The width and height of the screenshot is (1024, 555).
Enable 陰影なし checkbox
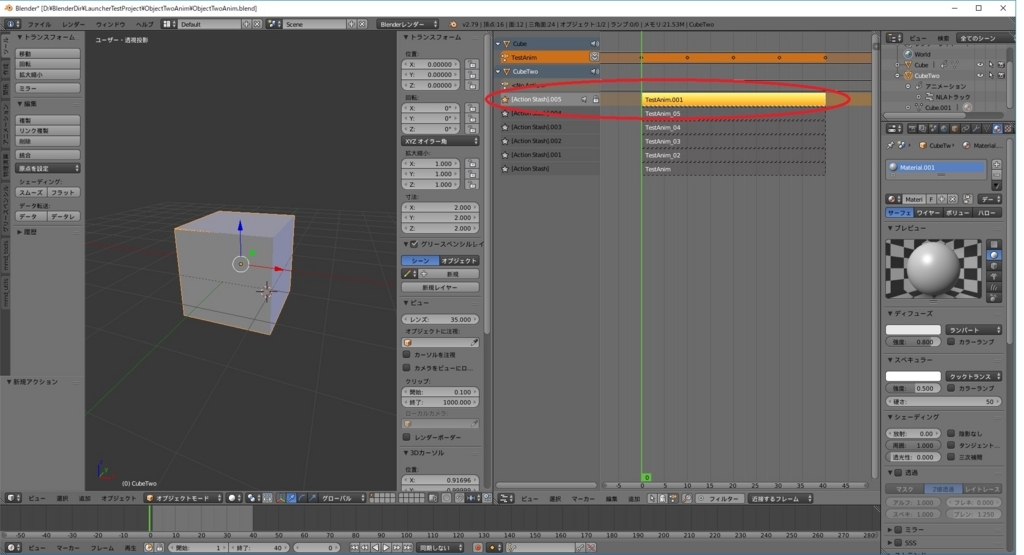click(x=951, y=433)
